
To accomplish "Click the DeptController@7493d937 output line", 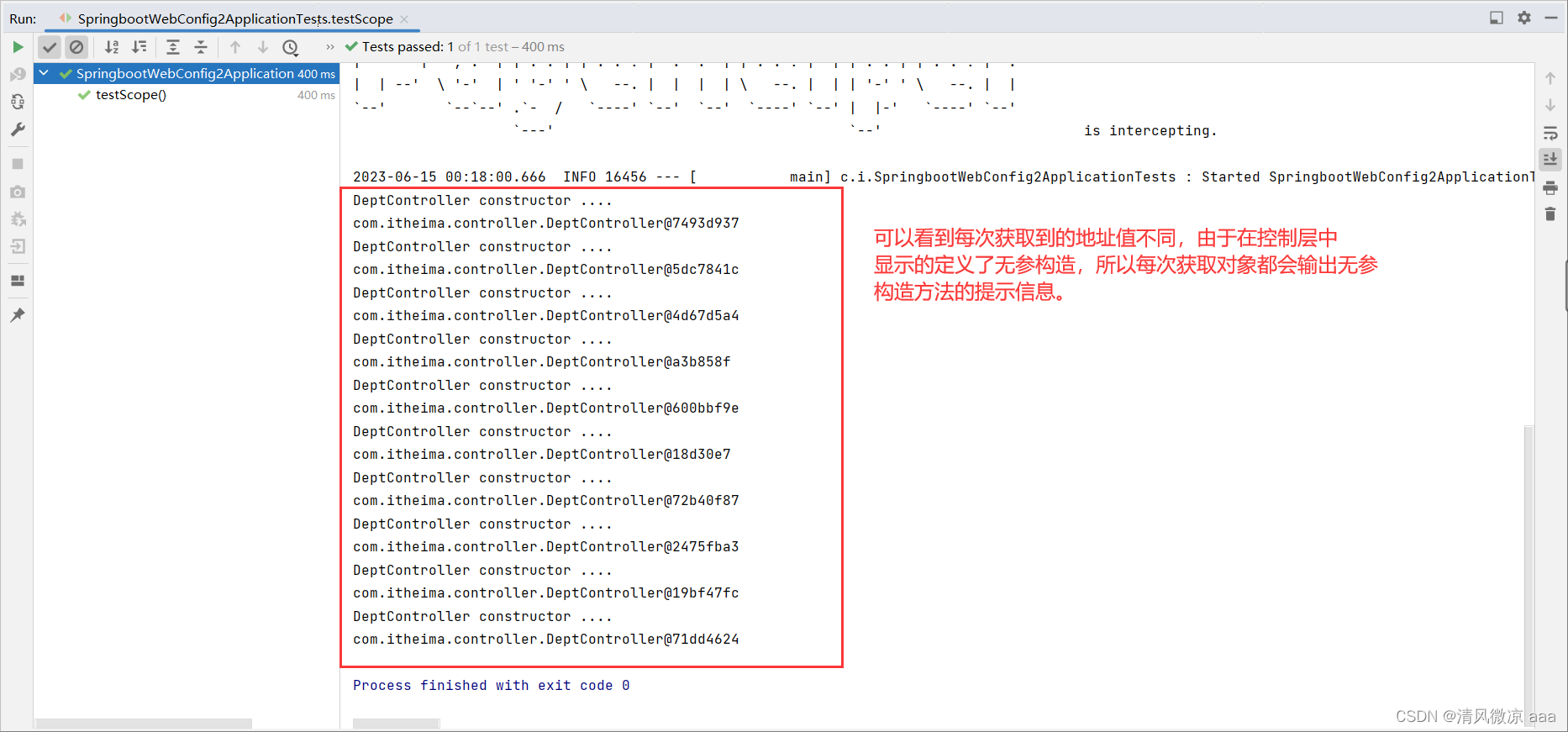I will point(546,223).
